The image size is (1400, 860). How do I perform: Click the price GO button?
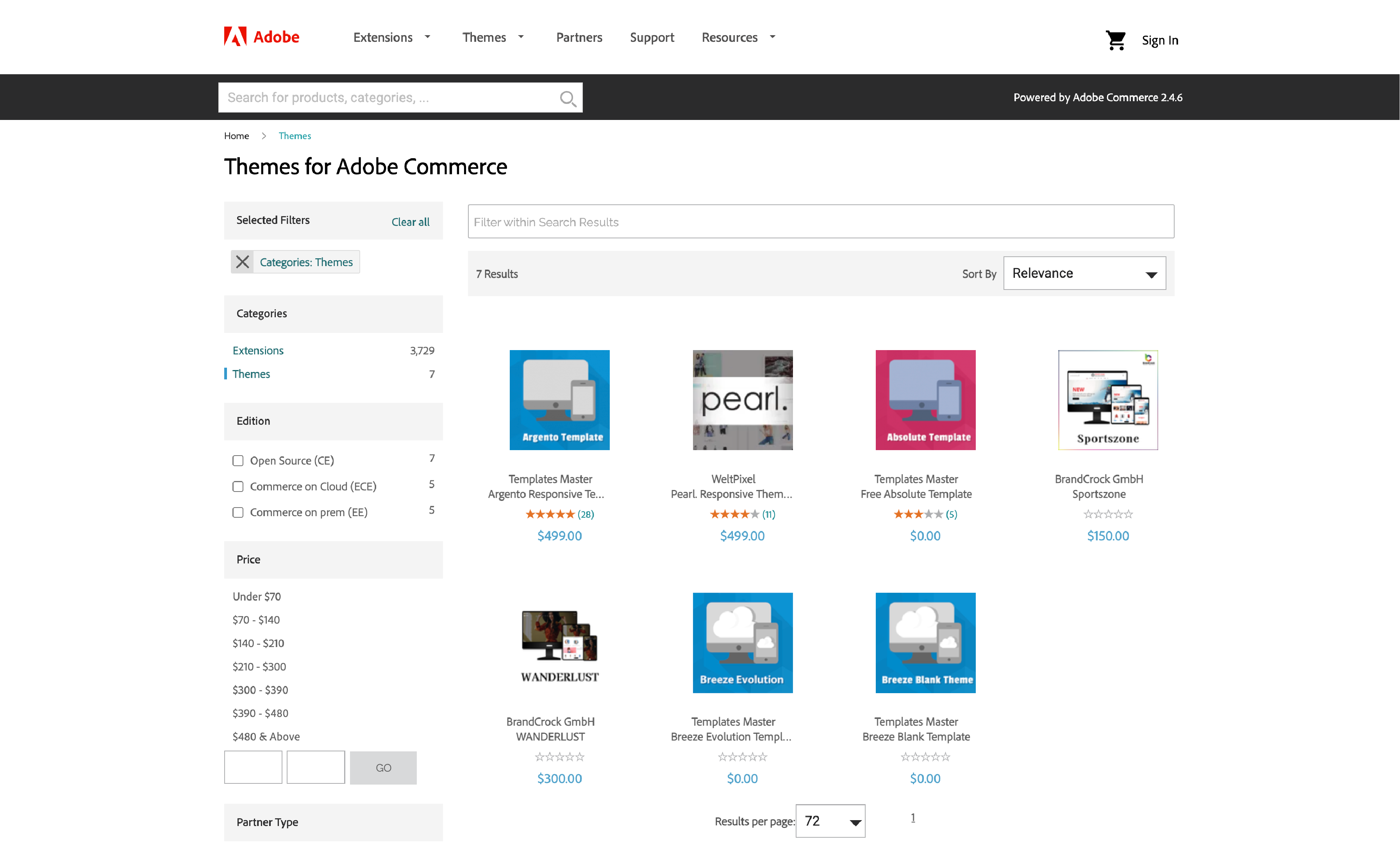(383, 768)
